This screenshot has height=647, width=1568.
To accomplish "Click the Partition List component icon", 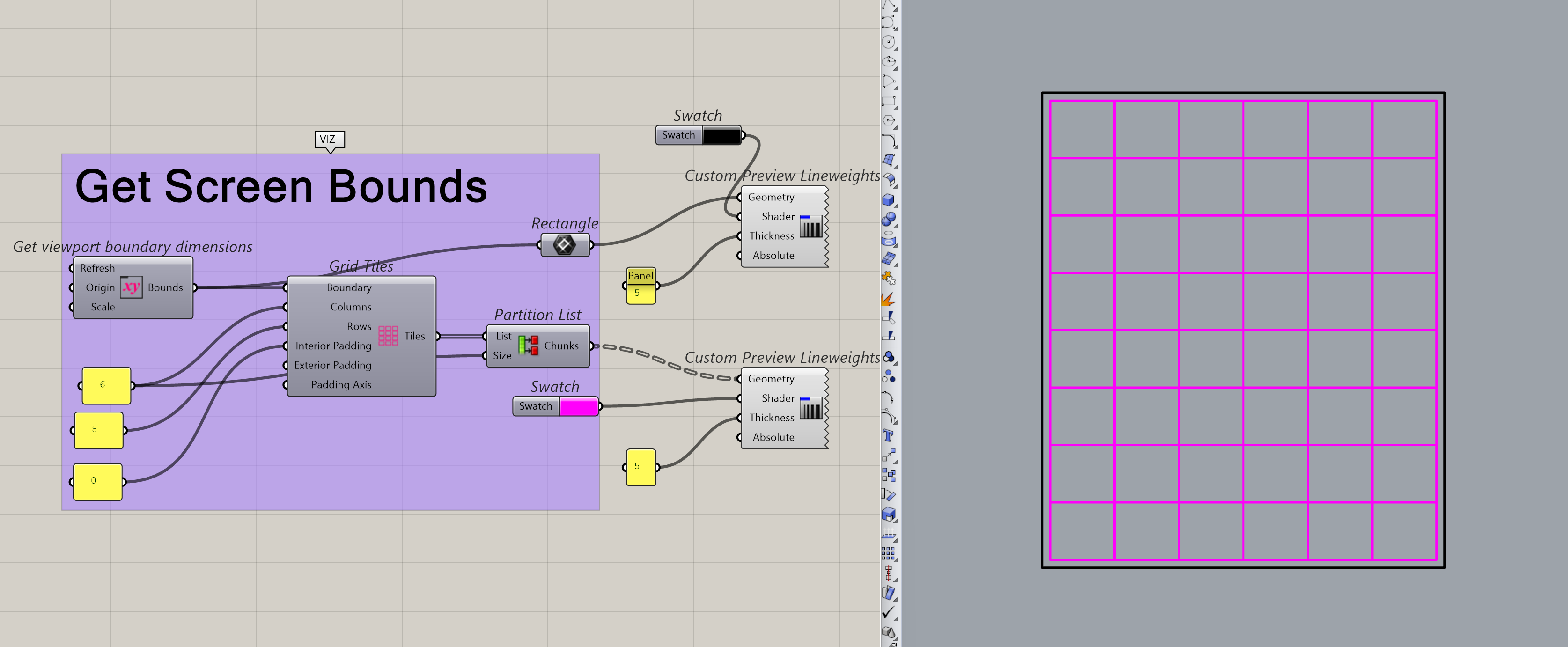I will point(528,345).
